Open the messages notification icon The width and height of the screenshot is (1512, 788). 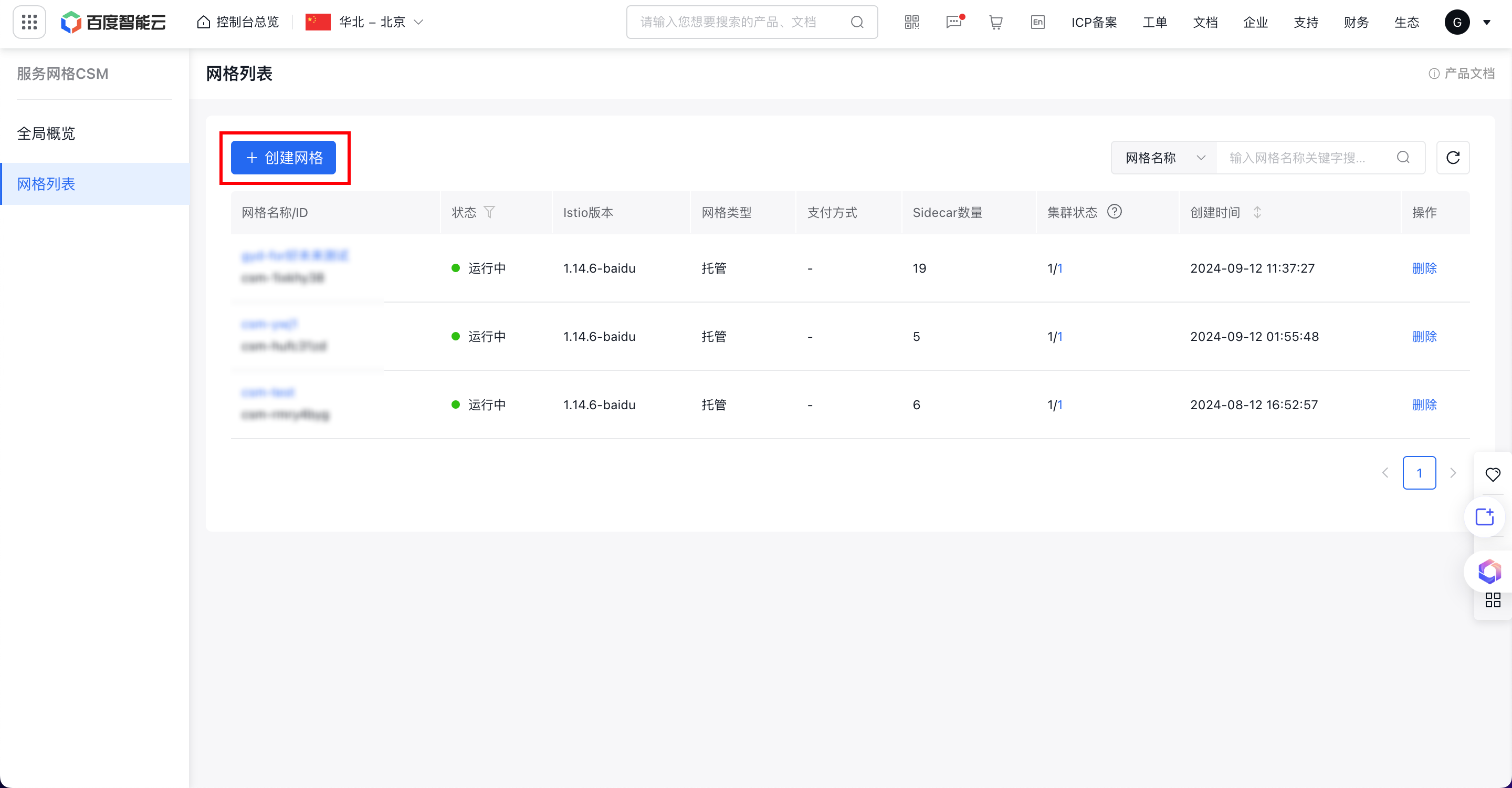pyautogui.click(x=954, y=22)
